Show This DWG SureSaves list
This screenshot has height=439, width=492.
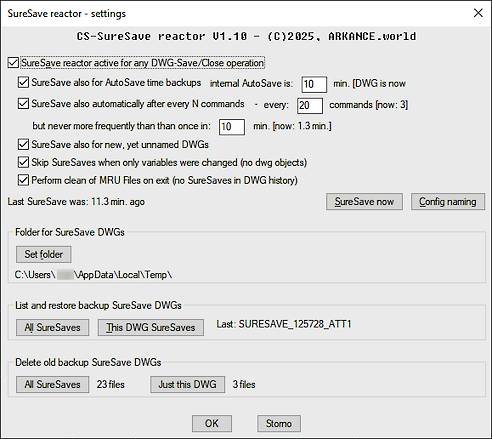[x=151, y=327]
